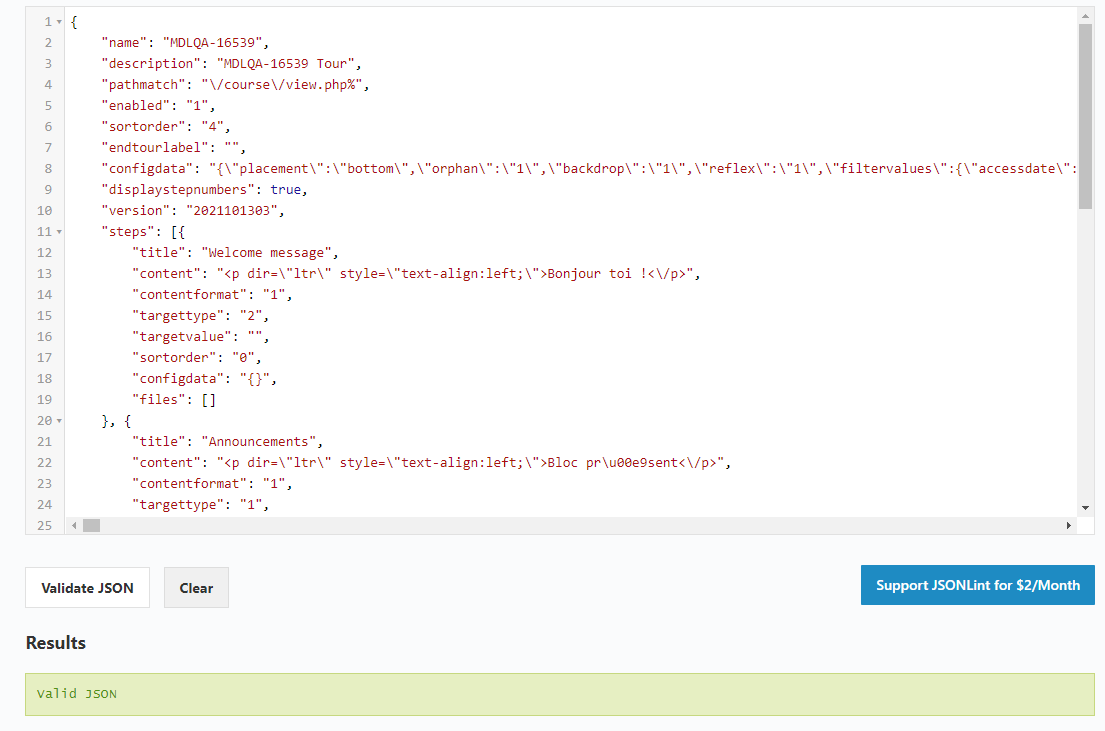Click the content line containing Bonjour toi
Viewport: 1105px width, 731px height.
(x=416, y=274)
